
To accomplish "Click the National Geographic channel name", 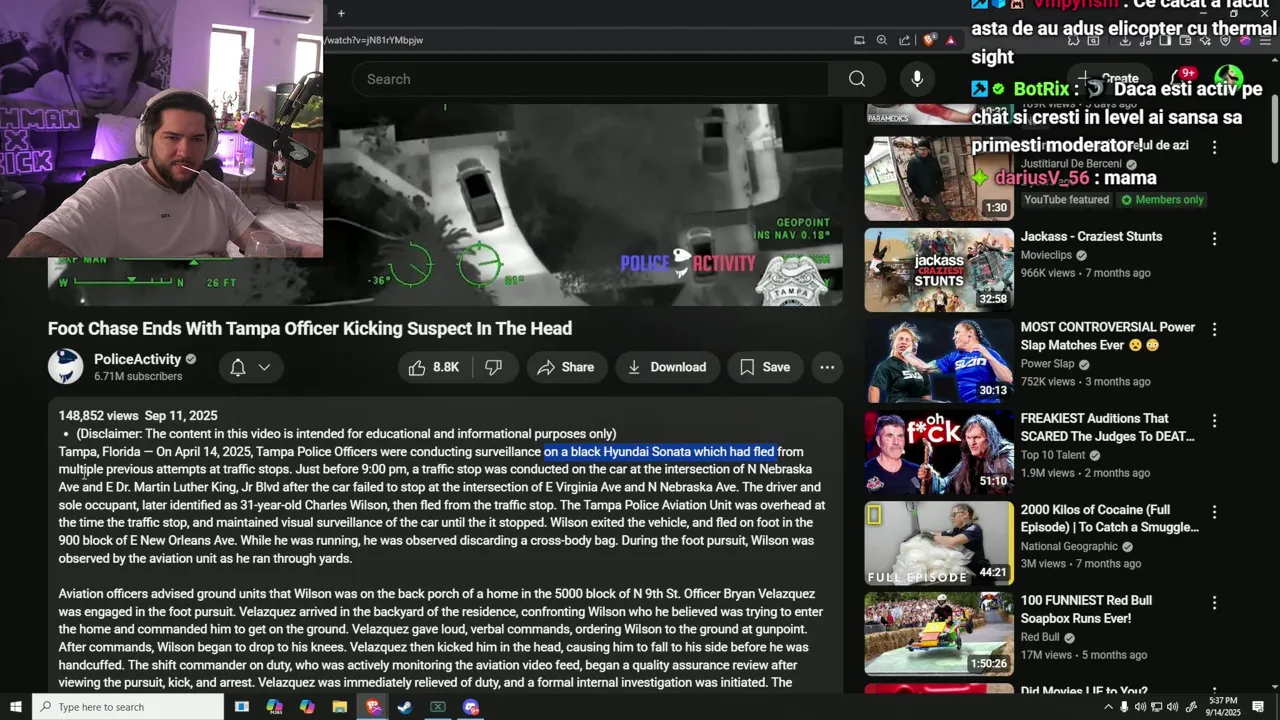I will pos(1069,546).
